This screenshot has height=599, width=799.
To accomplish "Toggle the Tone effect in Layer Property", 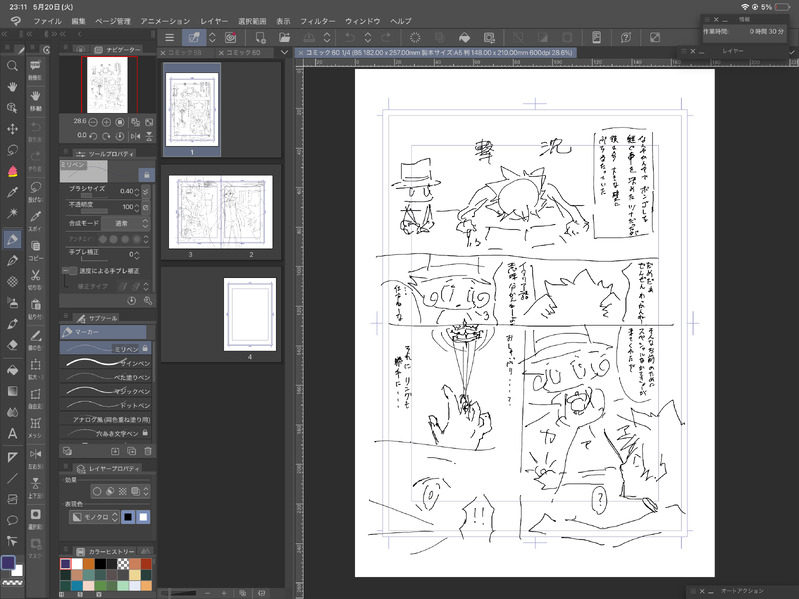I will click(x=122, y=491).
